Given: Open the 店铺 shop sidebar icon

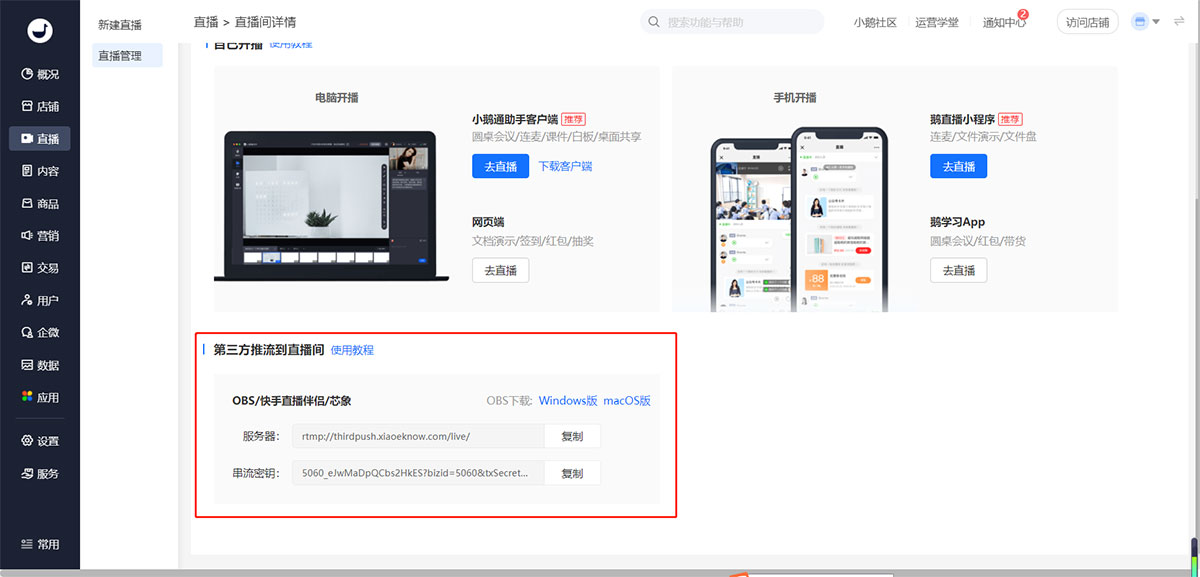Looking at the screenshot, I should click(x=28, y=107).
